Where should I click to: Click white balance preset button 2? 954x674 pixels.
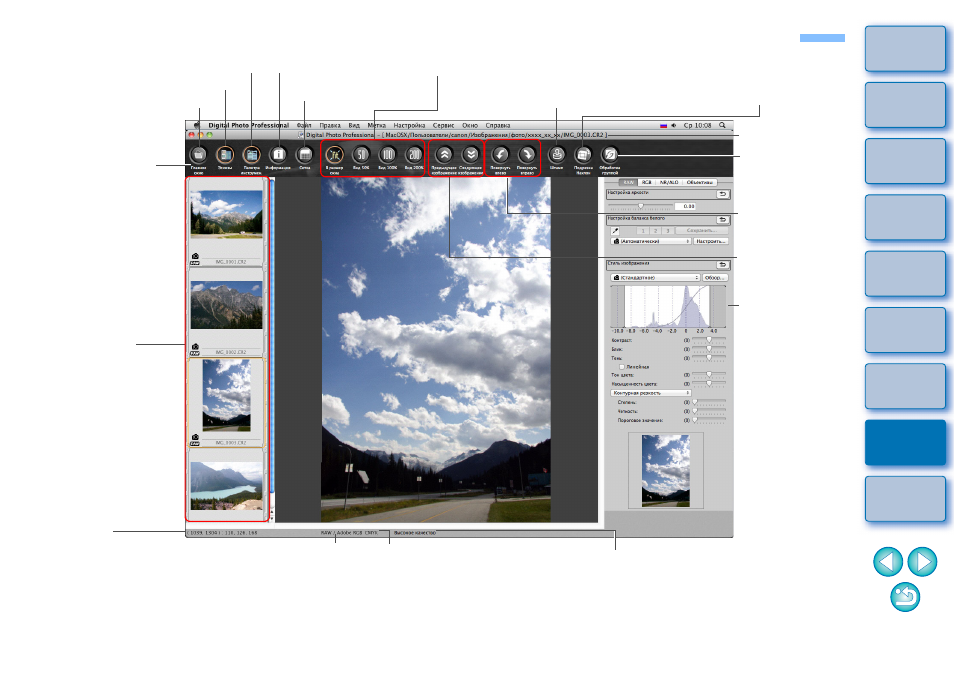[655, 231]
